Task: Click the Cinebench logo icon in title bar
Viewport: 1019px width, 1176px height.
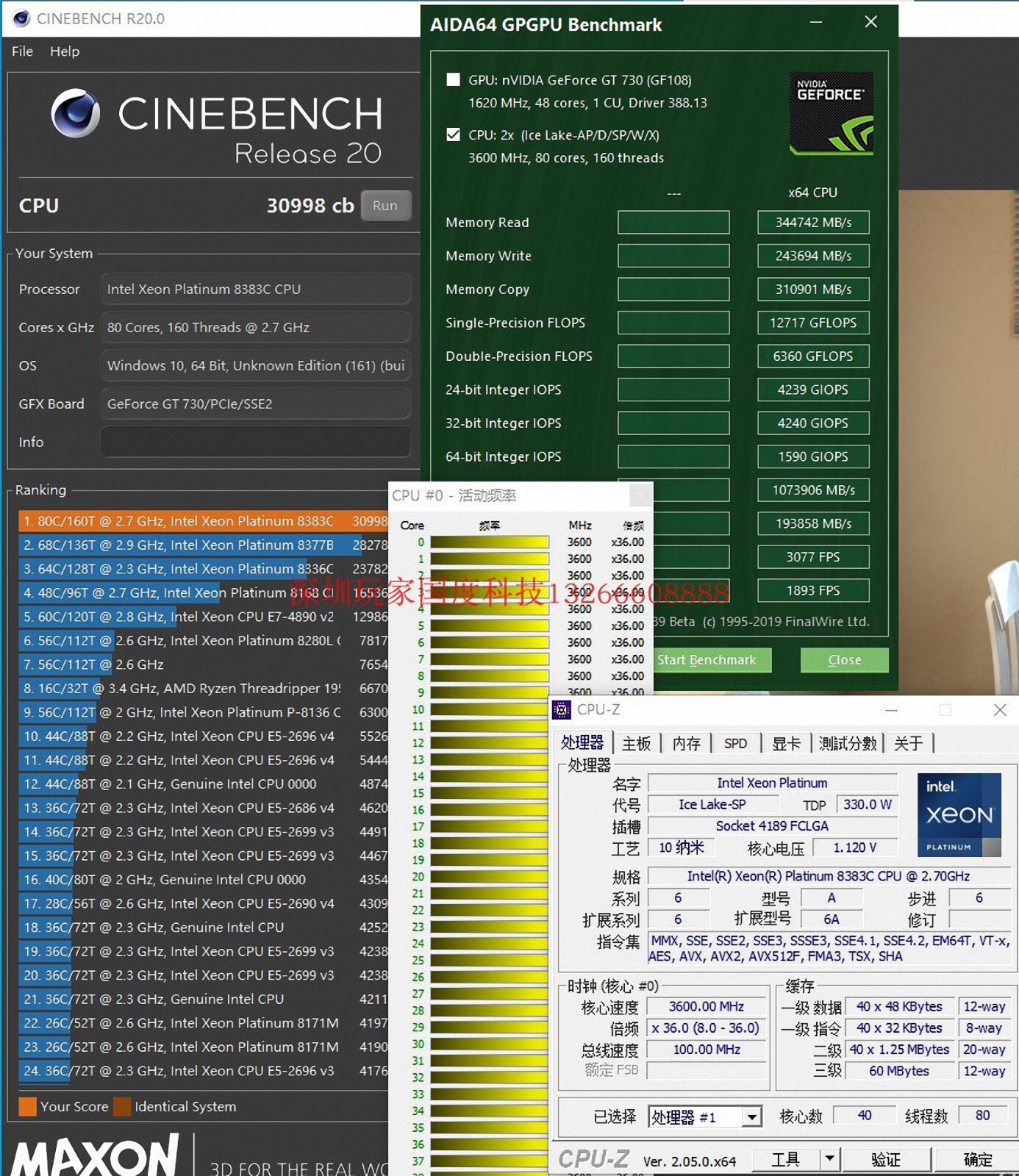Action: pos(21,18)
